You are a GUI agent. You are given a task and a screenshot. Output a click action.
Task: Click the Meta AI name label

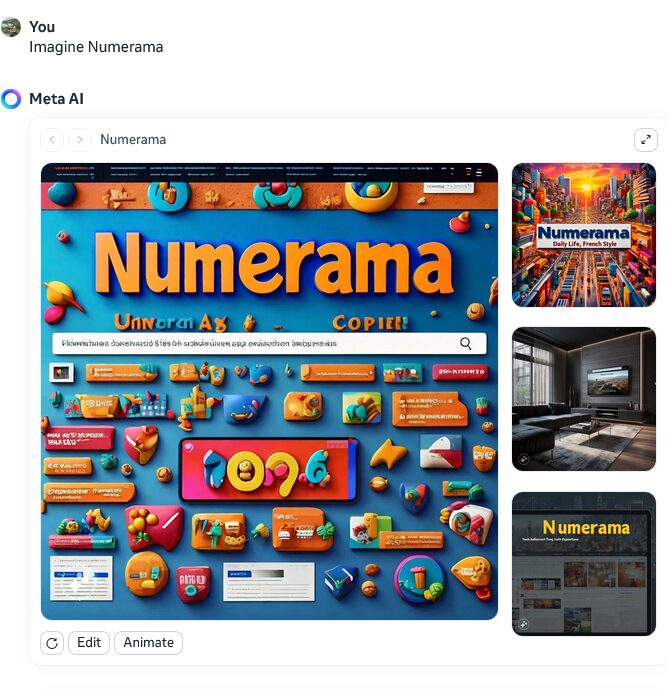[56, 99]
